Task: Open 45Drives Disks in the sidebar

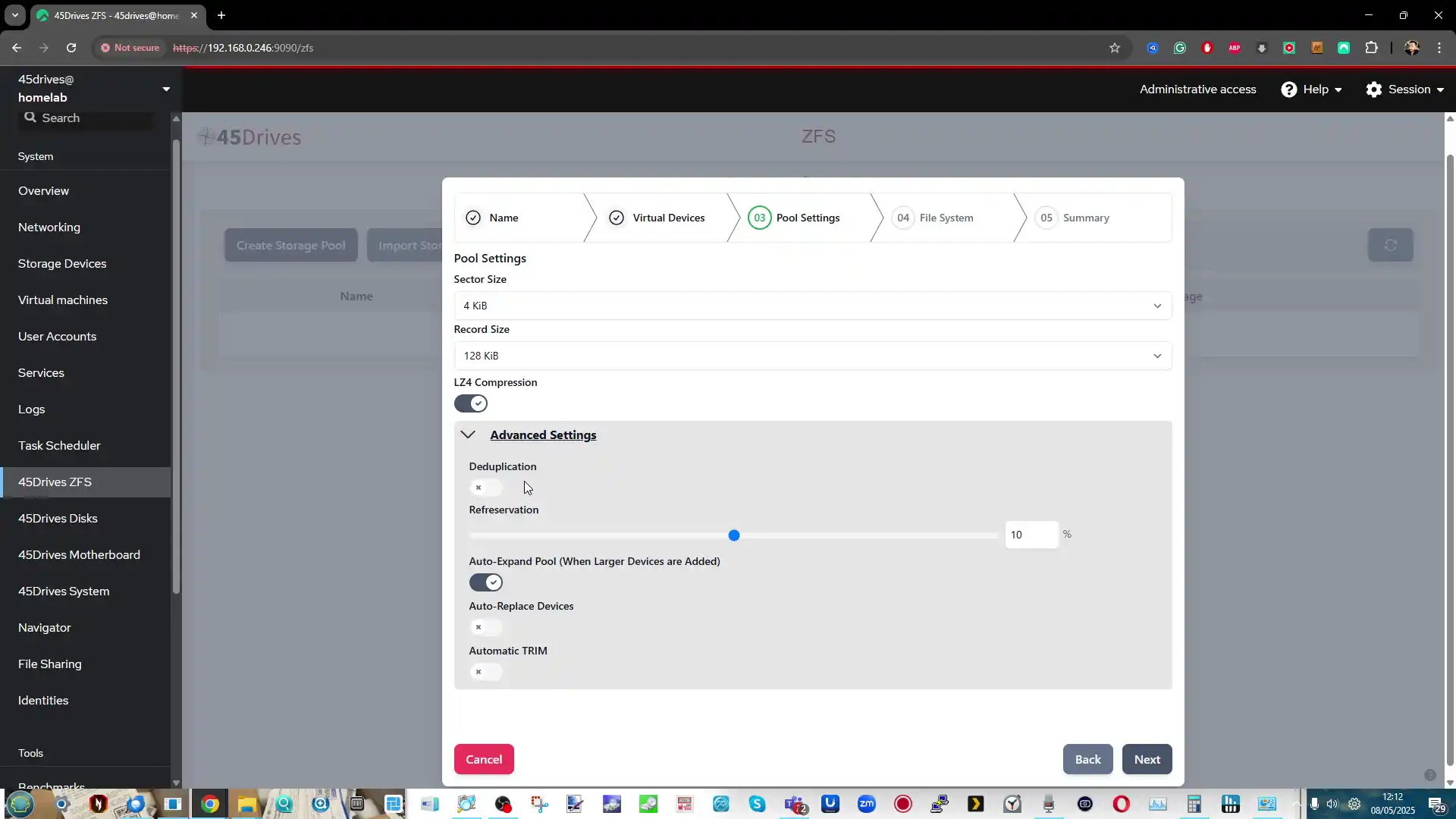Action: click(x=85, y=519)
